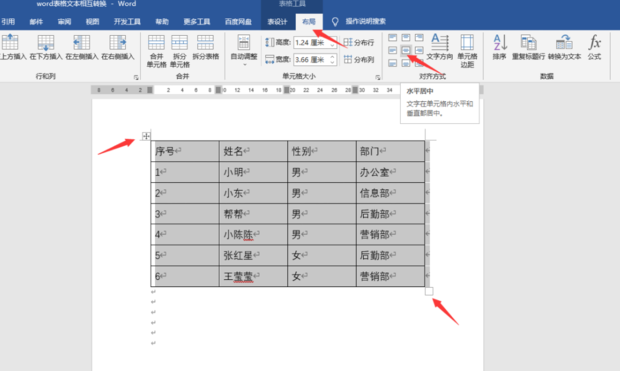Distribute columns evenly (分布列)
This screenshot has width=620, height=371.
[359, 59]
